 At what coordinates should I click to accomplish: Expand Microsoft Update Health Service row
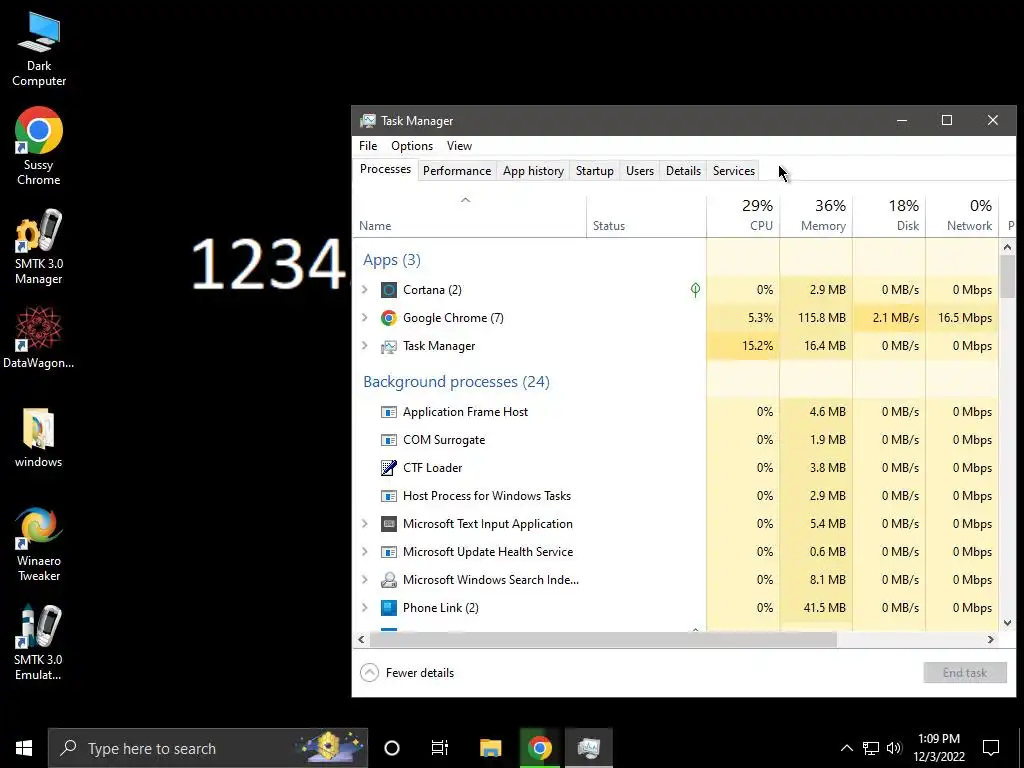pos(365,551)
